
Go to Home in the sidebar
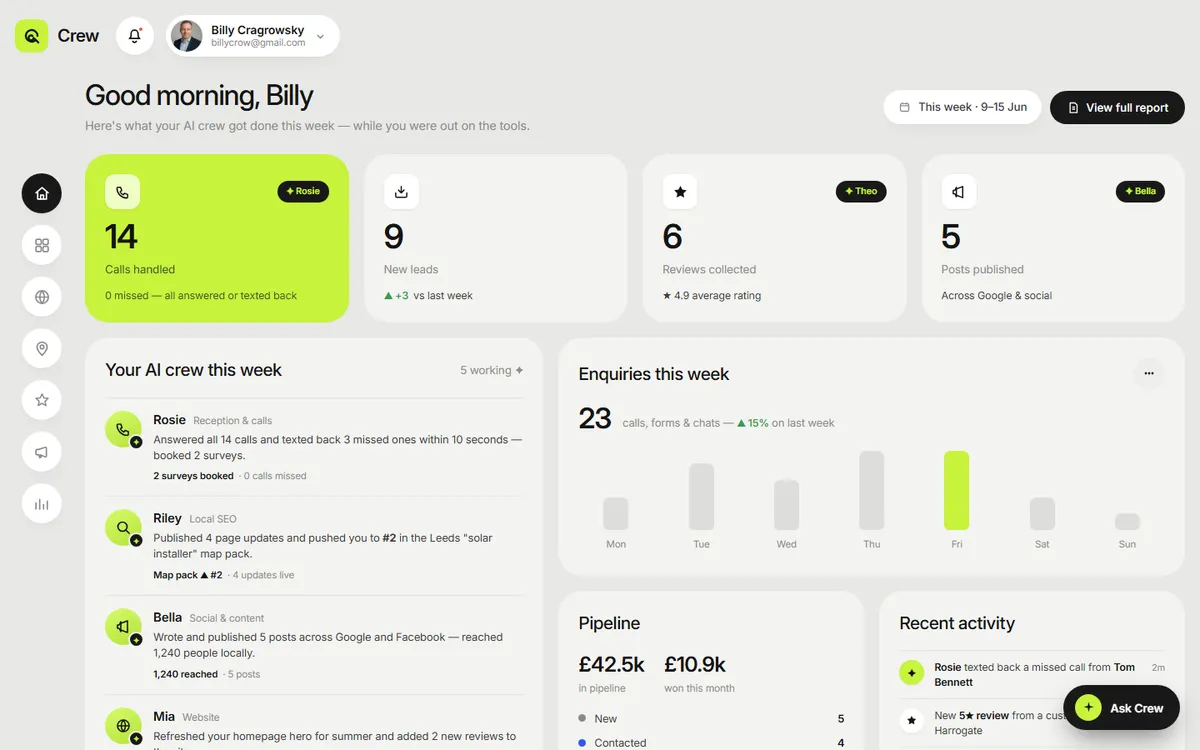coord(42,194)
